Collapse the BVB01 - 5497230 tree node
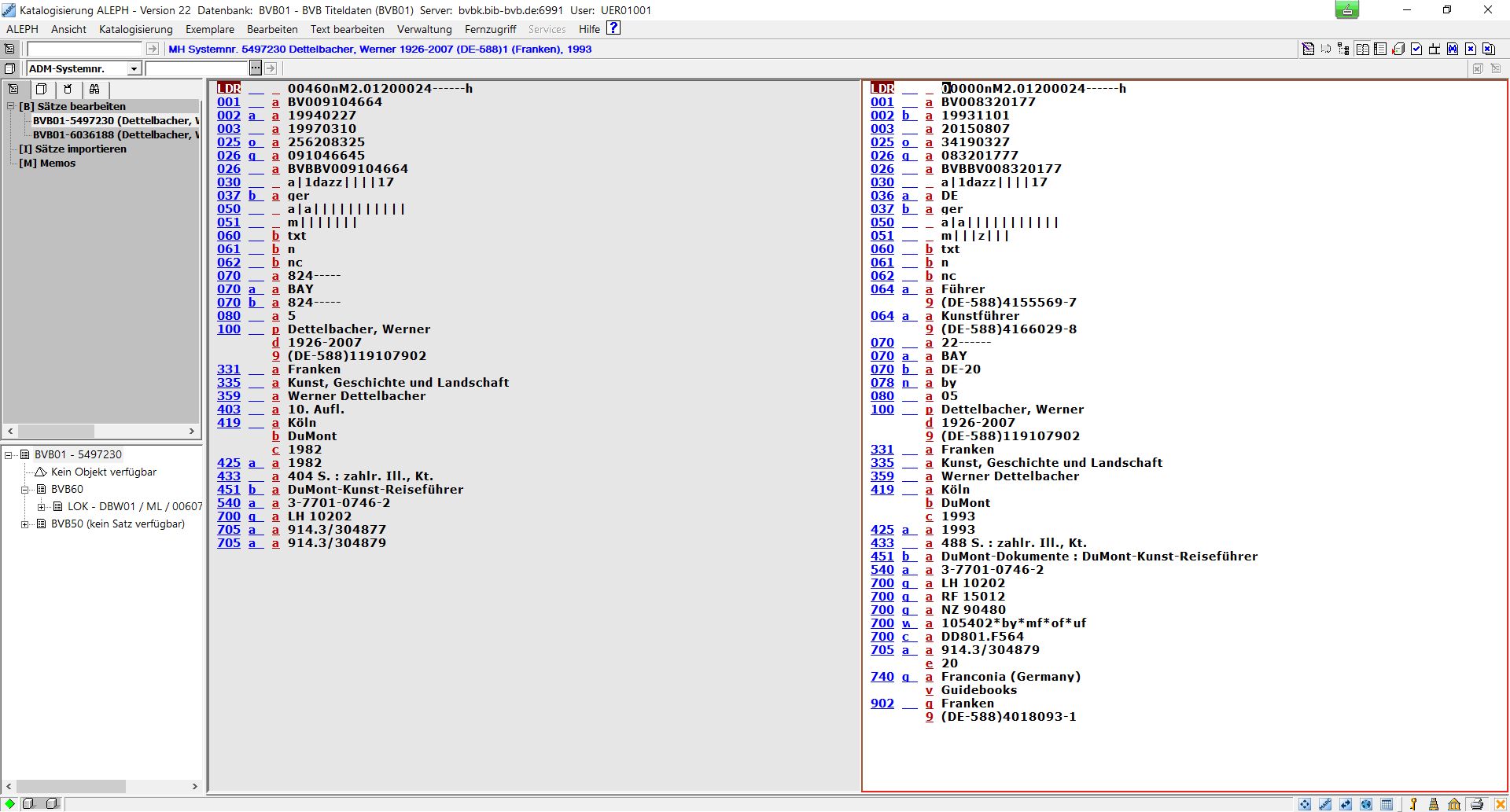Image resolution: width=1510 pixels, height=812 pixels. (9, 455)
